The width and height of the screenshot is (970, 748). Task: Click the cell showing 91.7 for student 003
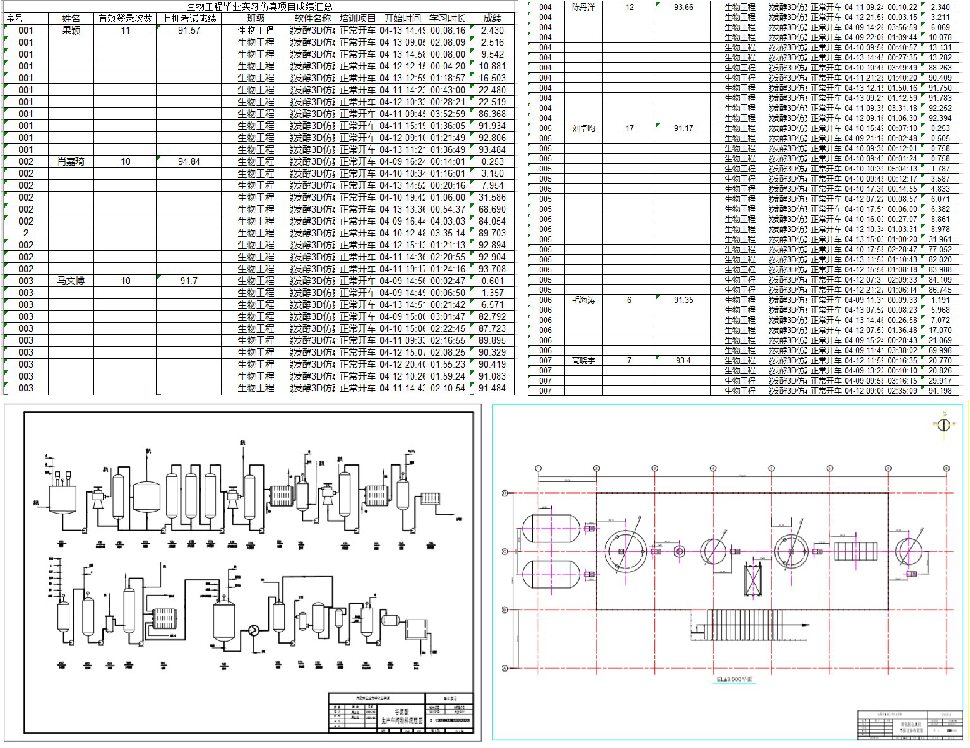pos(187,281)
